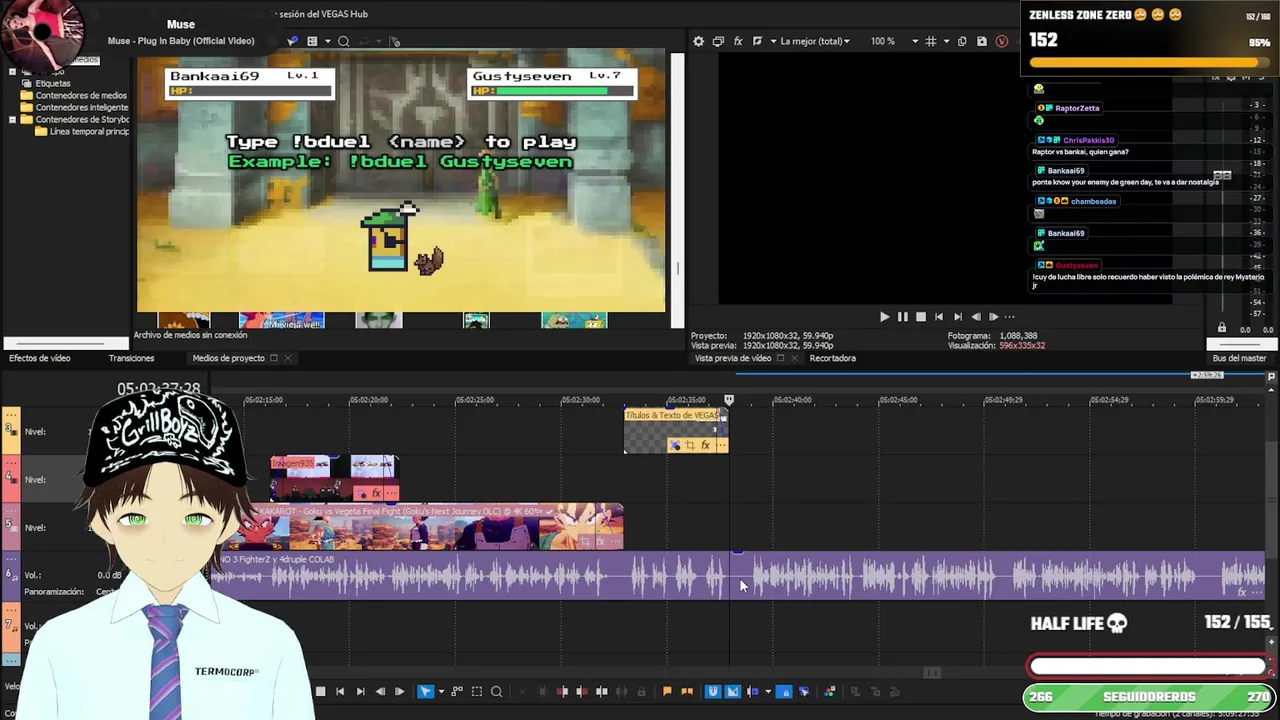Pause the video preview
1280x720 pixels.
902,317
